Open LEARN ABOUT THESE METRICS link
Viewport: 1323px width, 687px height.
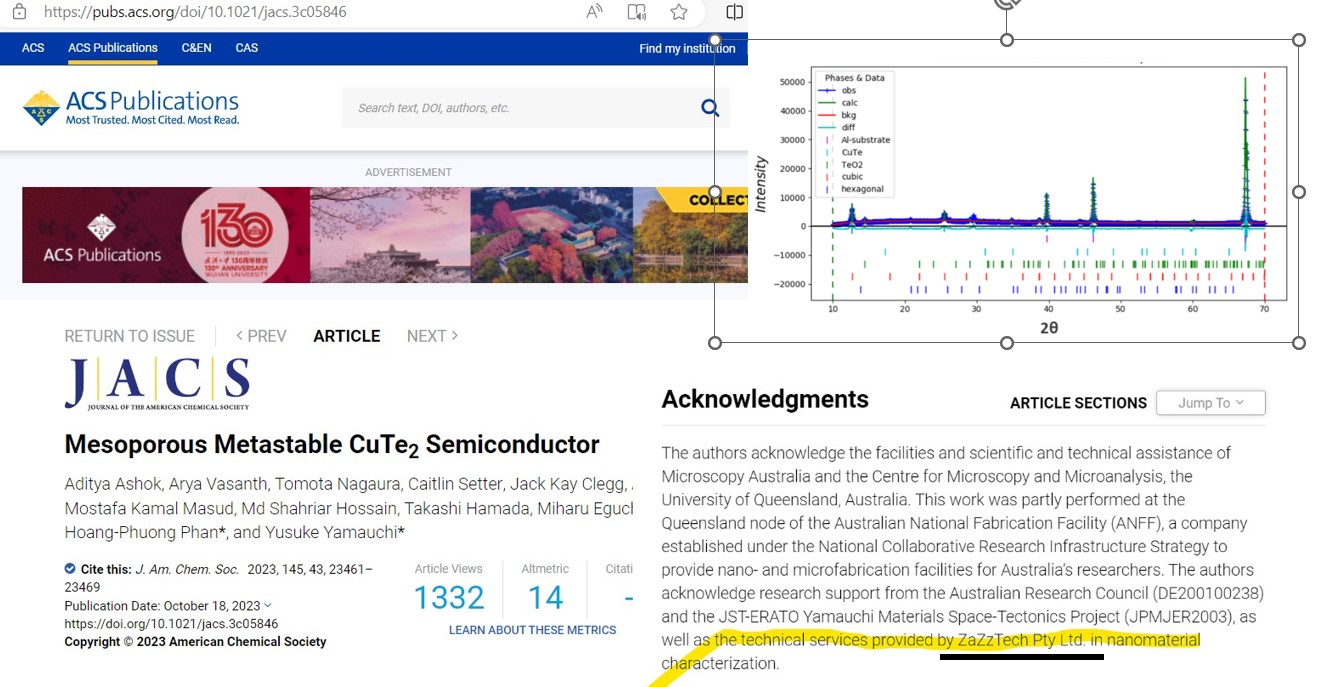(x=532, y=630)
